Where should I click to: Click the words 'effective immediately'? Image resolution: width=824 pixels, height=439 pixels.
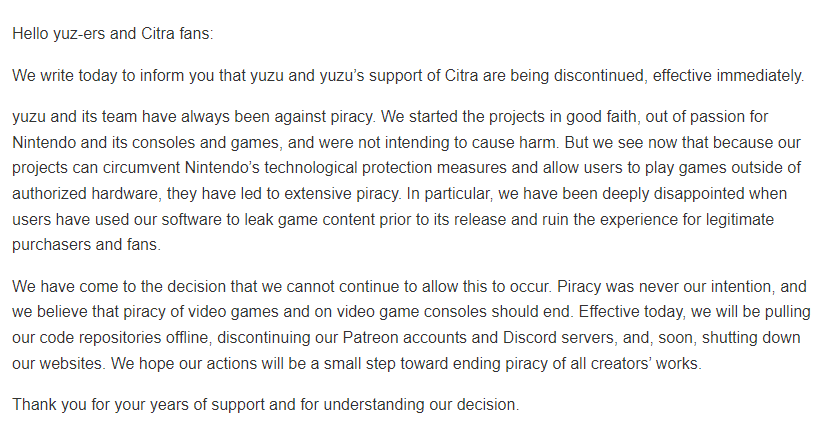tap(727, 76)
